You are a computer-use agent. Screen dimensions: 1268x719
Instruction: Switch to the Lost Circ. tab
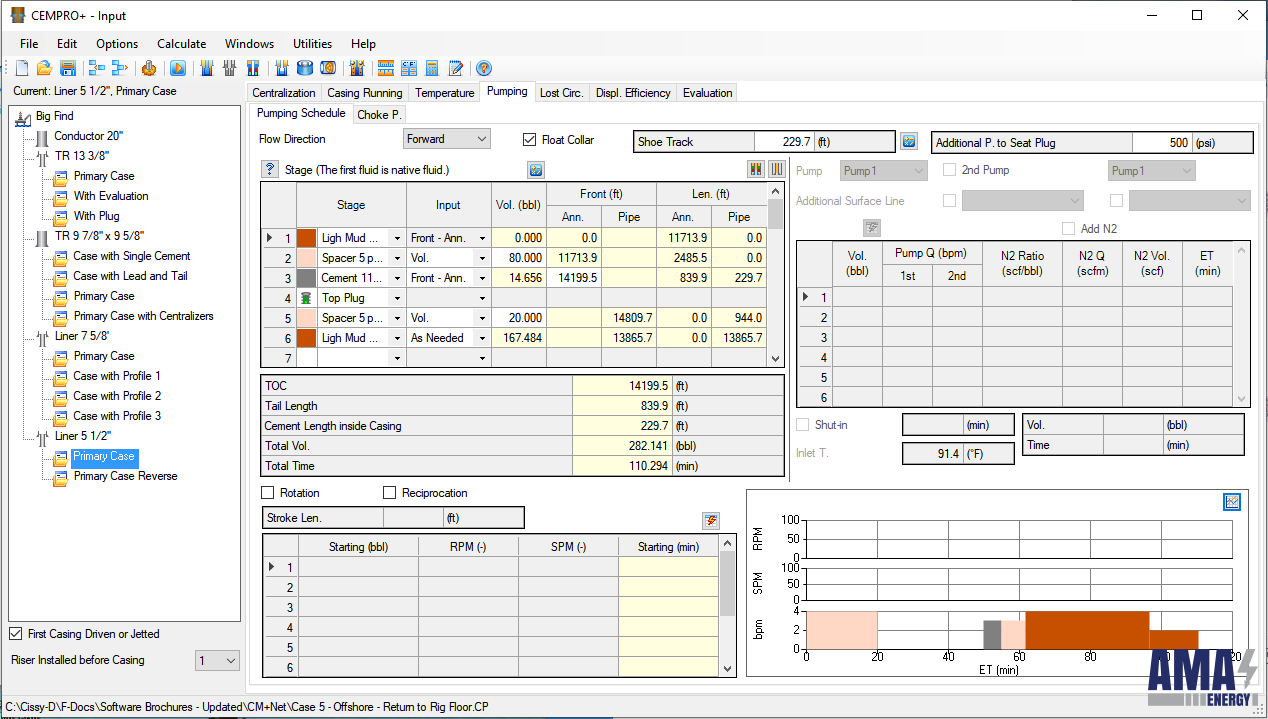click(561, 93)
